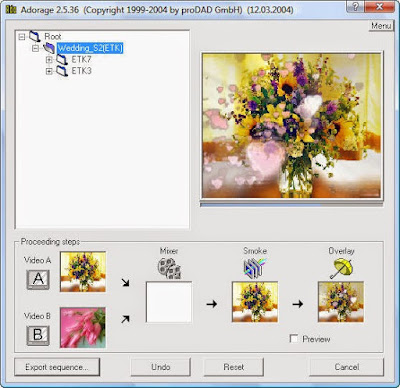The width and height of the screenshot is (400, 388).
Task: Expand the ETK7 tree node
Action: [x=49, y=60]
